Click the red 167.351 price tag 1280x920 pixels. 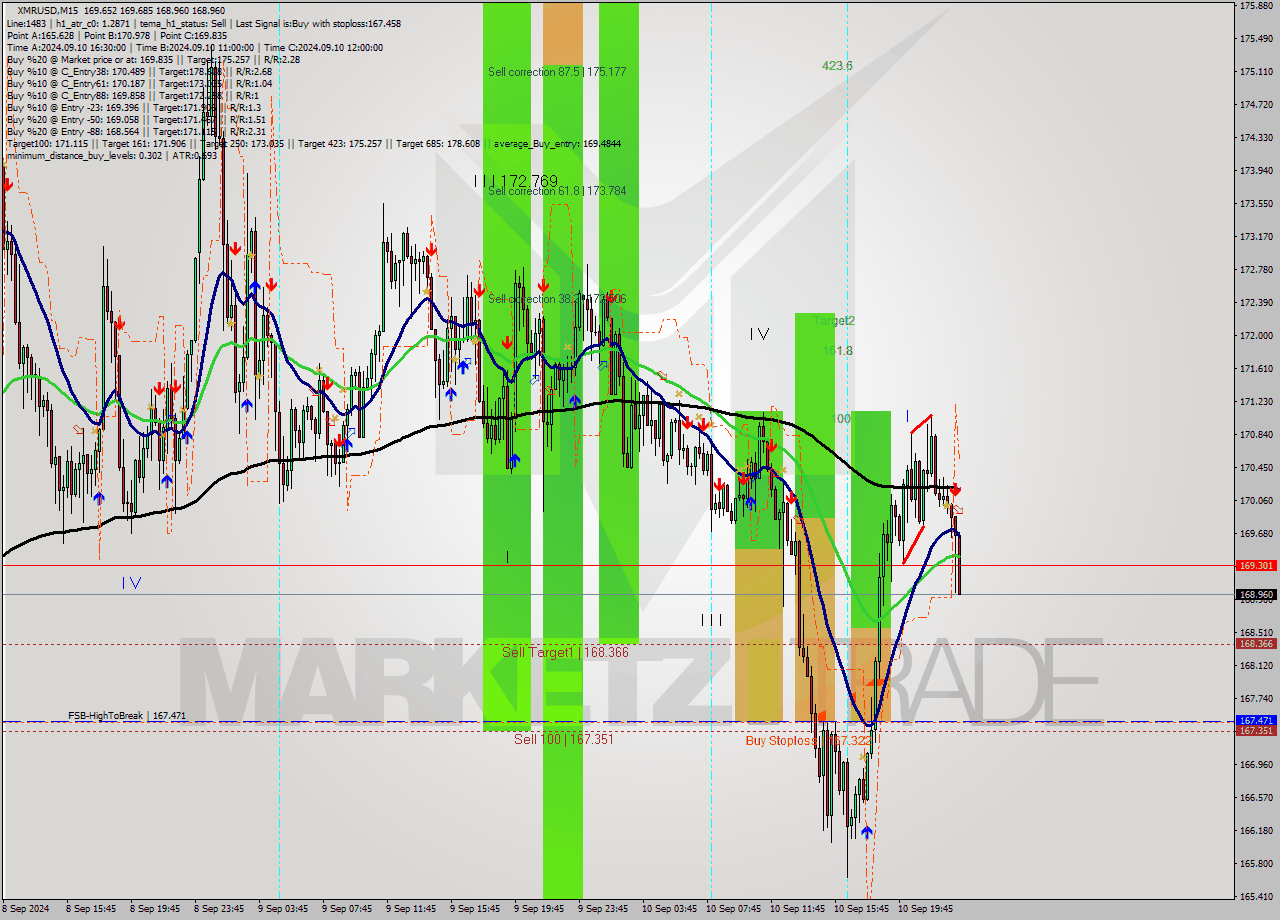pos(1256,731)
